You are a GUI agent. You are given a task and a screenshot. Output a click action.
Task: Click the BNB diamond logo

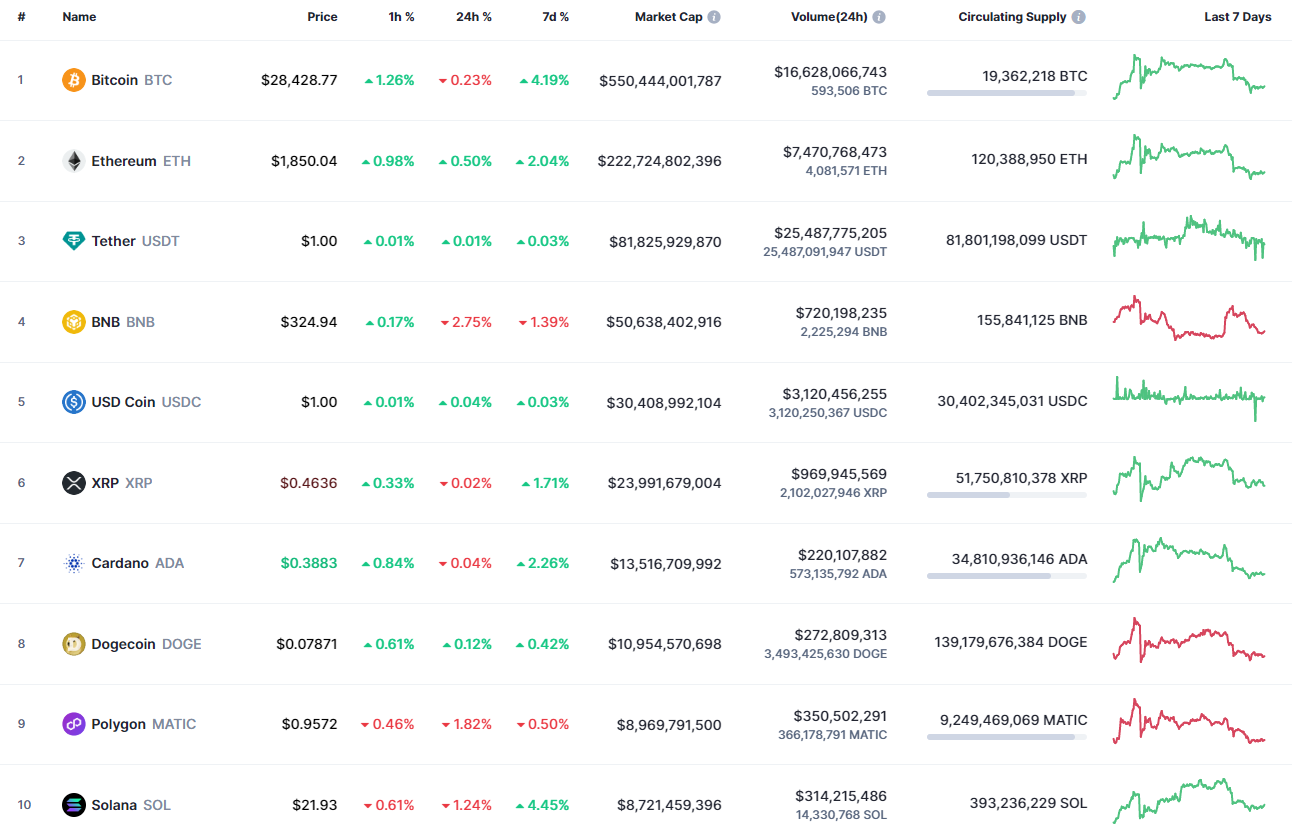coord(72,322)
